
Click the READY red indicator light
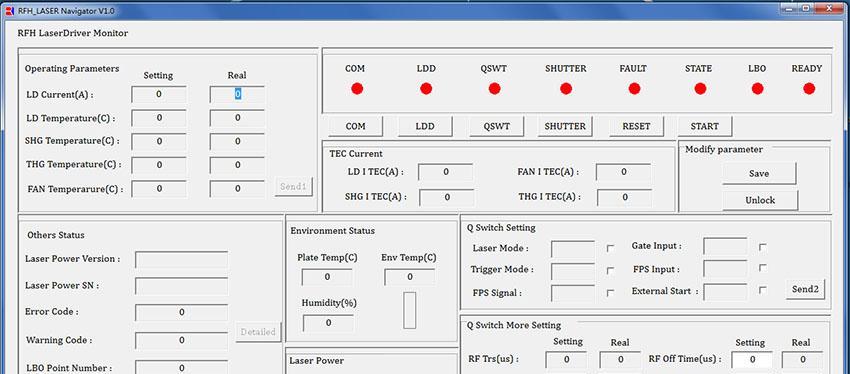(x=809, y=88)
